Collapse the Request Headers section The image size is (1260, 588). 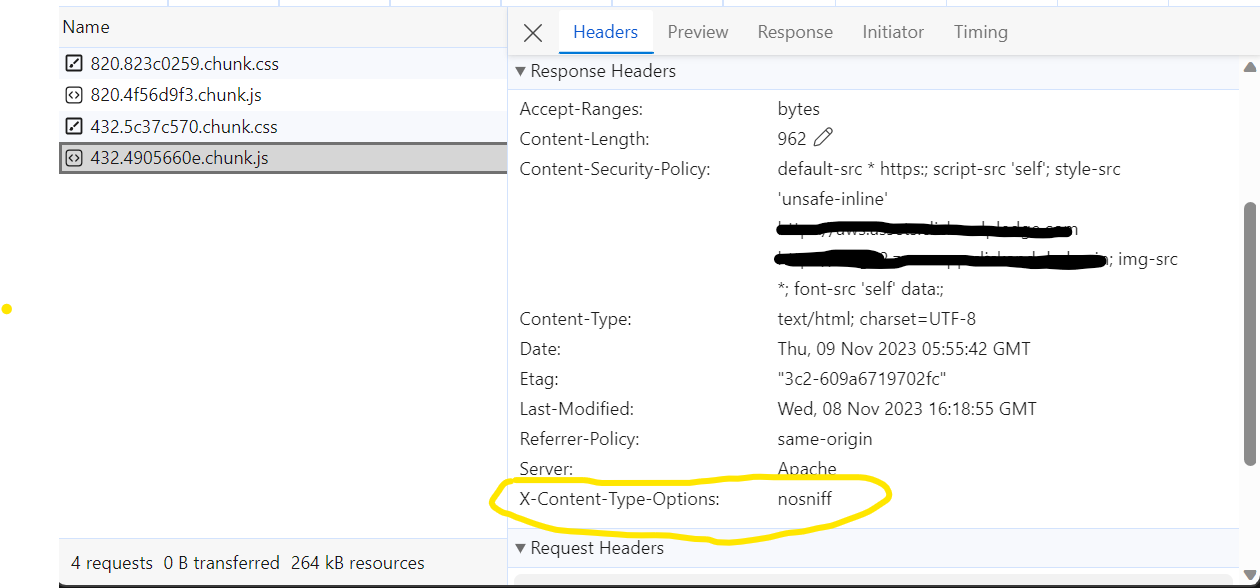(x=520, y=548)
